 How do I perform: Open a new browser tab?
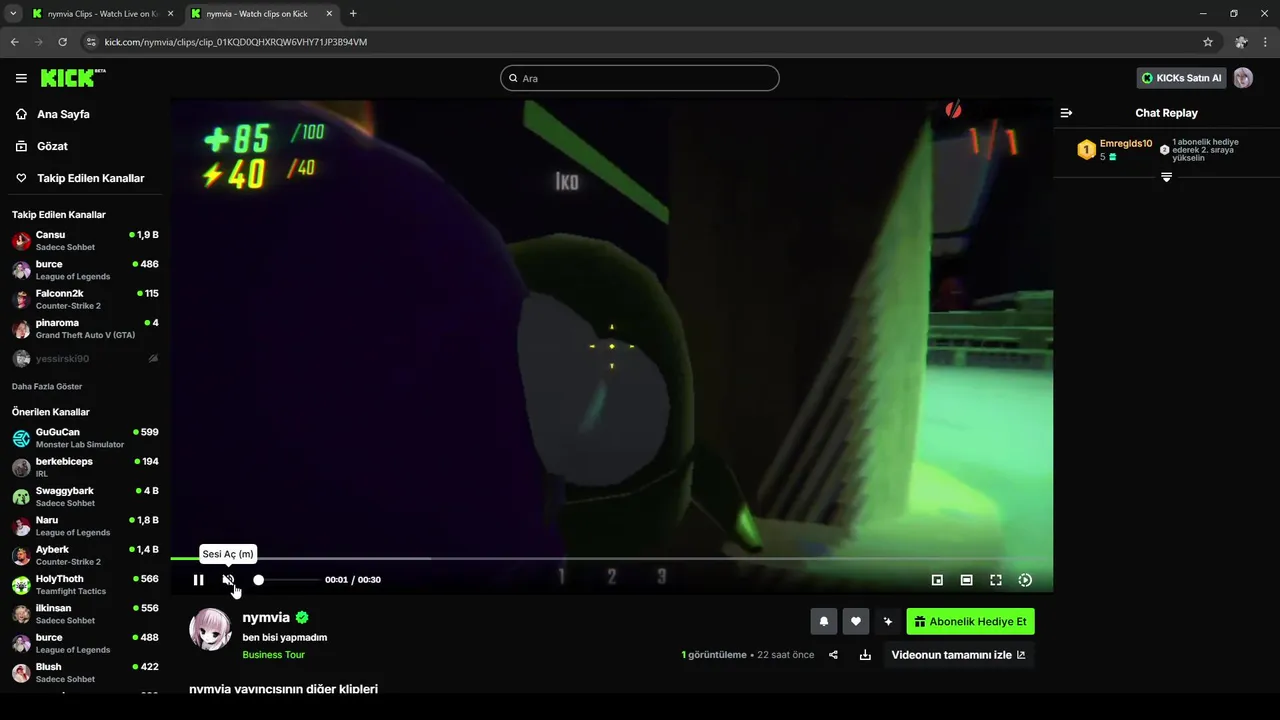(x=353, y=14)
